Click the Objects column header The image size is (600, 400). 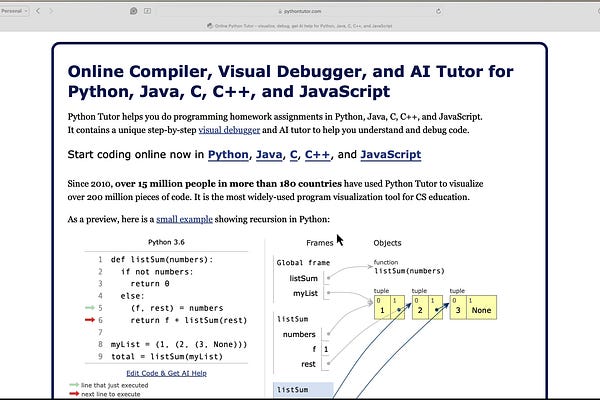(x=387, y=243)
